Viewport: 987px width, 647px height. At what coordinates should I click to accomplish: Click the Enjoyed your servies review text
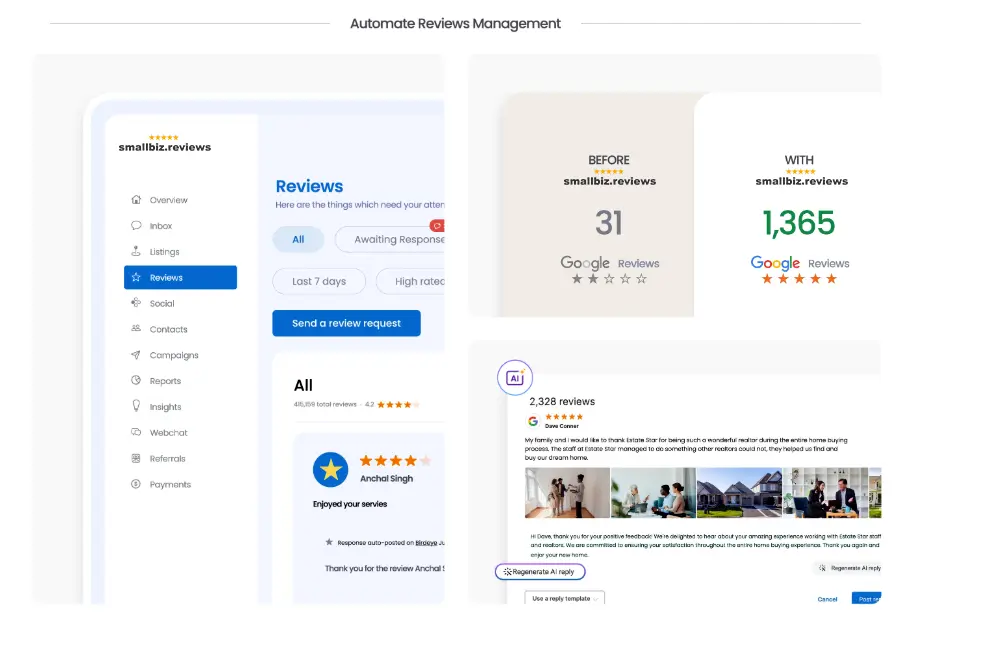point(350,504)
